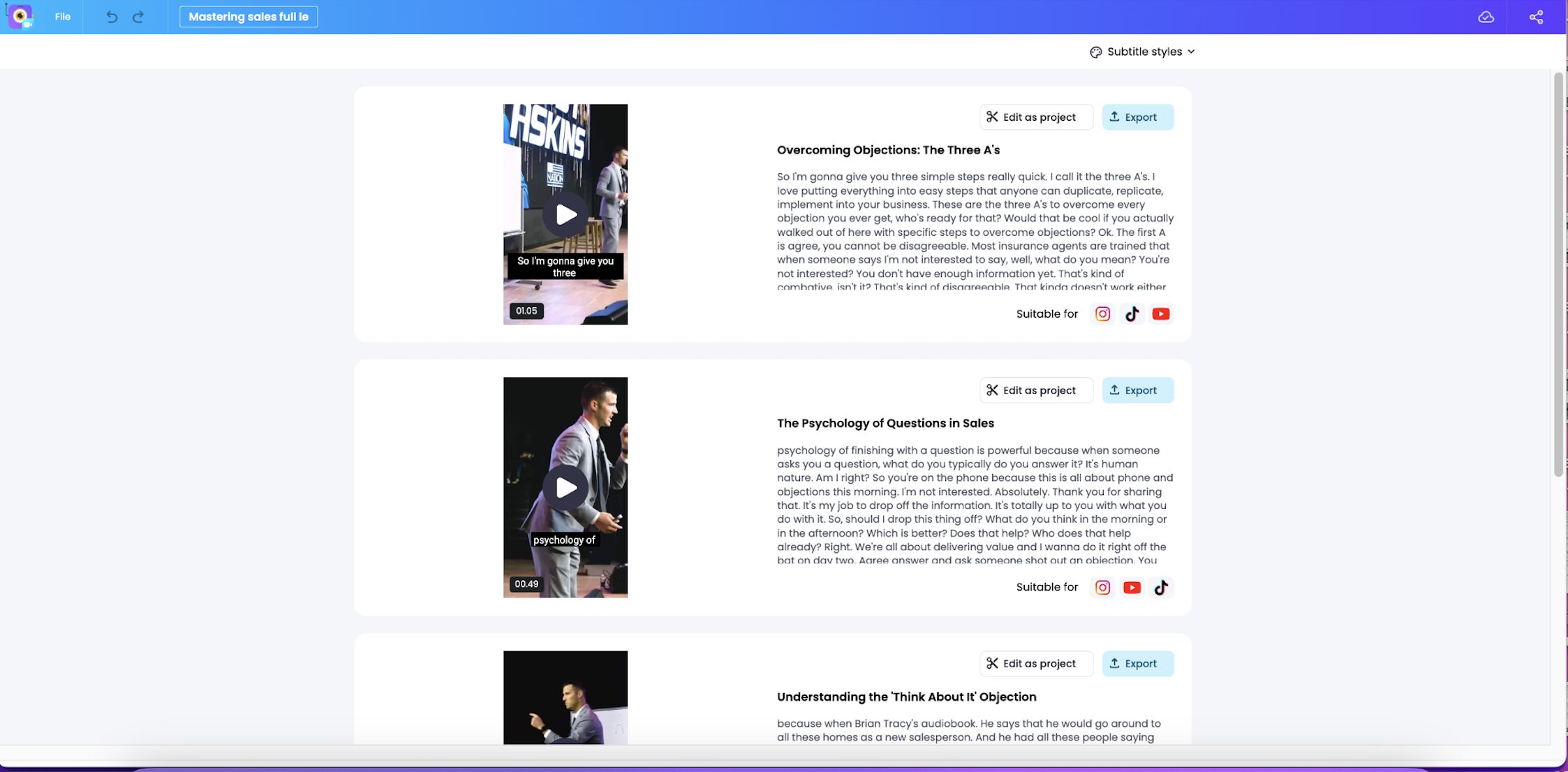Redo the last action
The width and height of the screenshot is (1568, 772).
[x=138, y=17]
